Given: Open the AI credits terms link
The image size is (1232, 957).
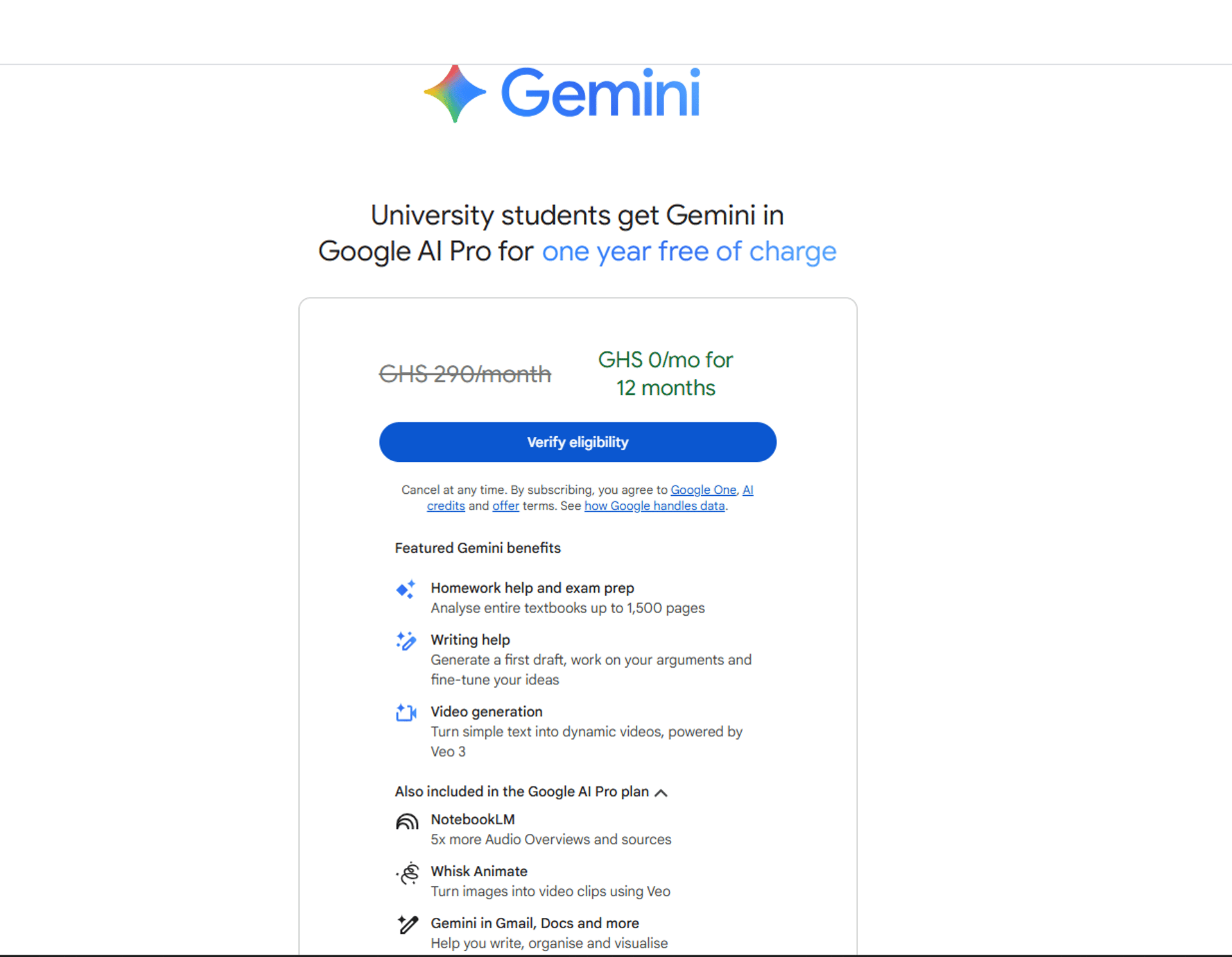Looking at the screenshot, I should point(445,506).
